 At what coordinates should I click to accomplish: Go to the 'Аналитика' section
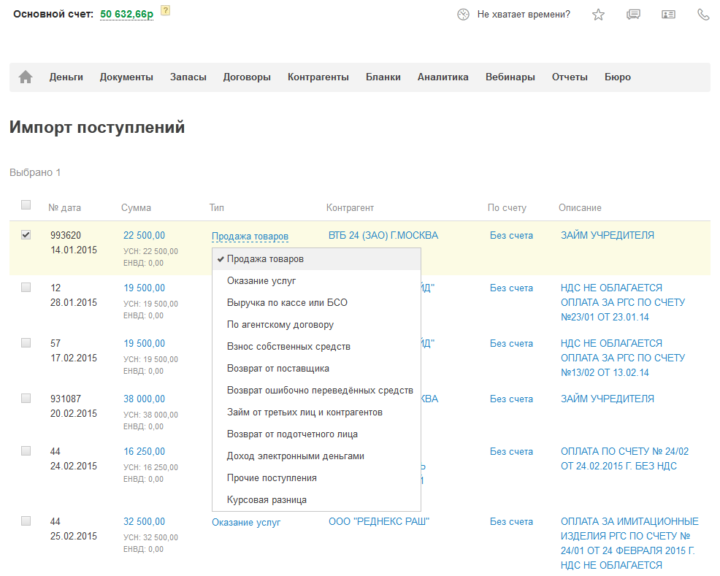(x=443, y=77)
